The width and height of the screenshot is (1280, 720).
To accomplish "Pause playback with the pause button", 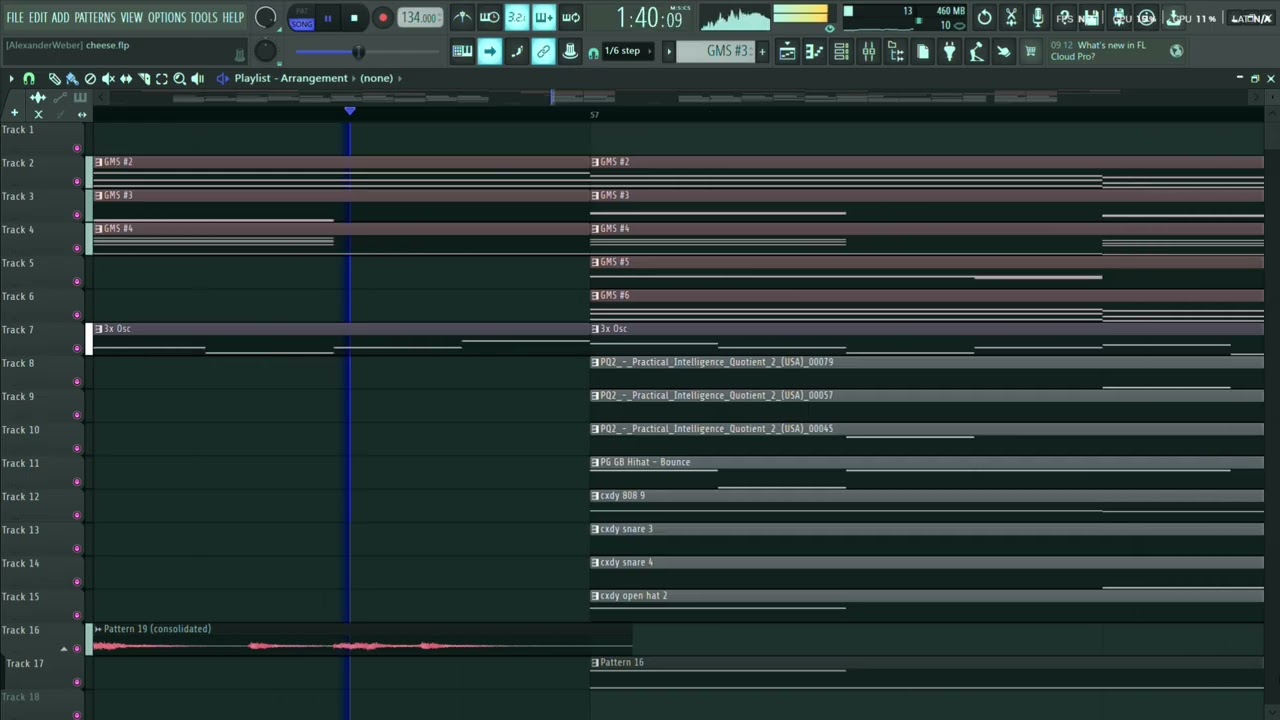I will pos(327,18).
